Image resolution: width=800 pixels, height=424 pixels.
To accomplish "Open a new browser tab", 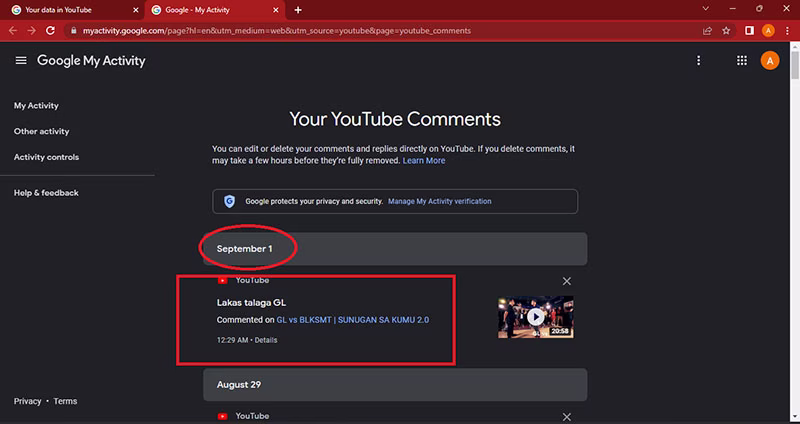I will point(298,10).
